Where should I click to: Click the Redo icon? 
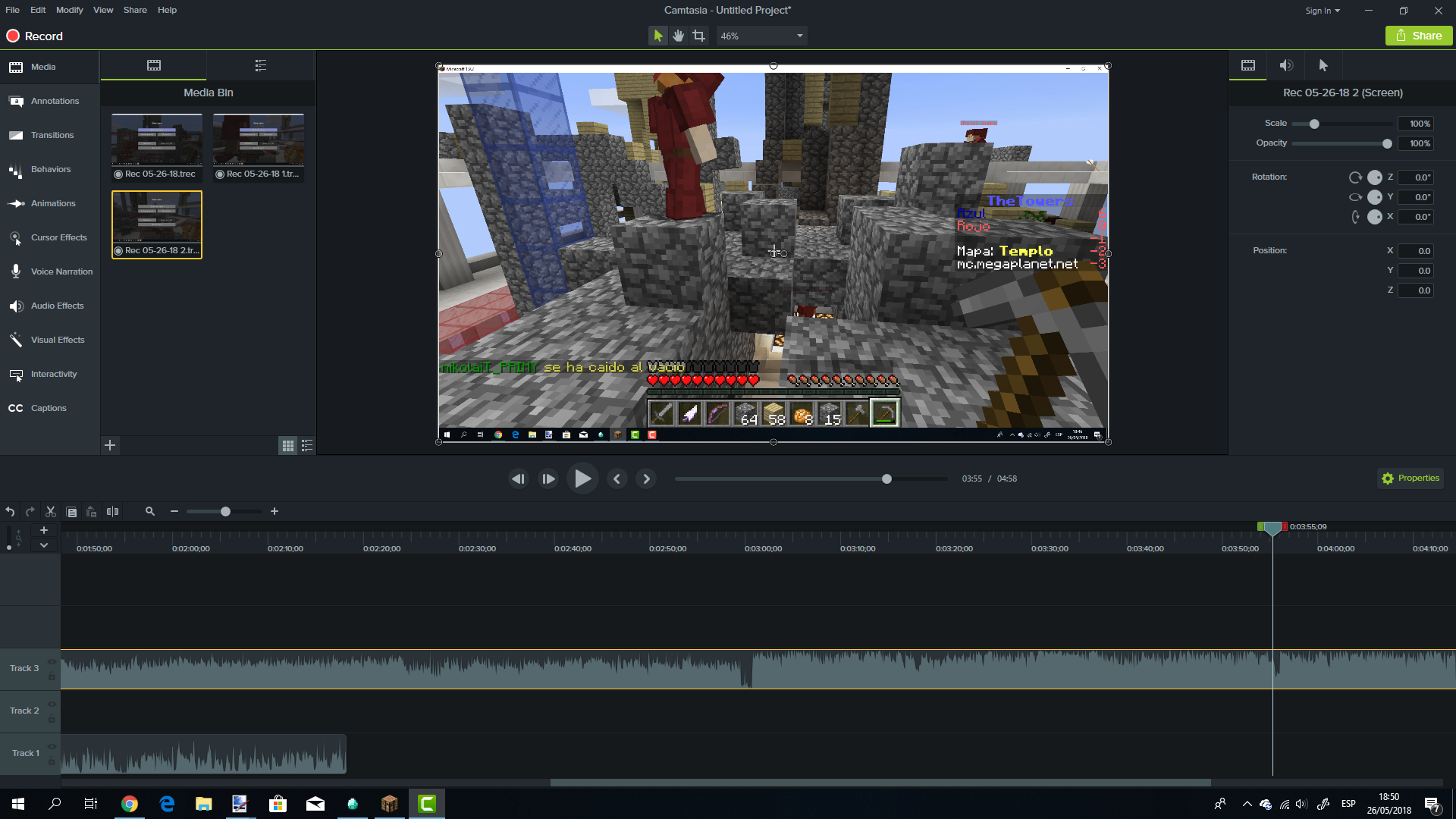[x=30, y=512]
